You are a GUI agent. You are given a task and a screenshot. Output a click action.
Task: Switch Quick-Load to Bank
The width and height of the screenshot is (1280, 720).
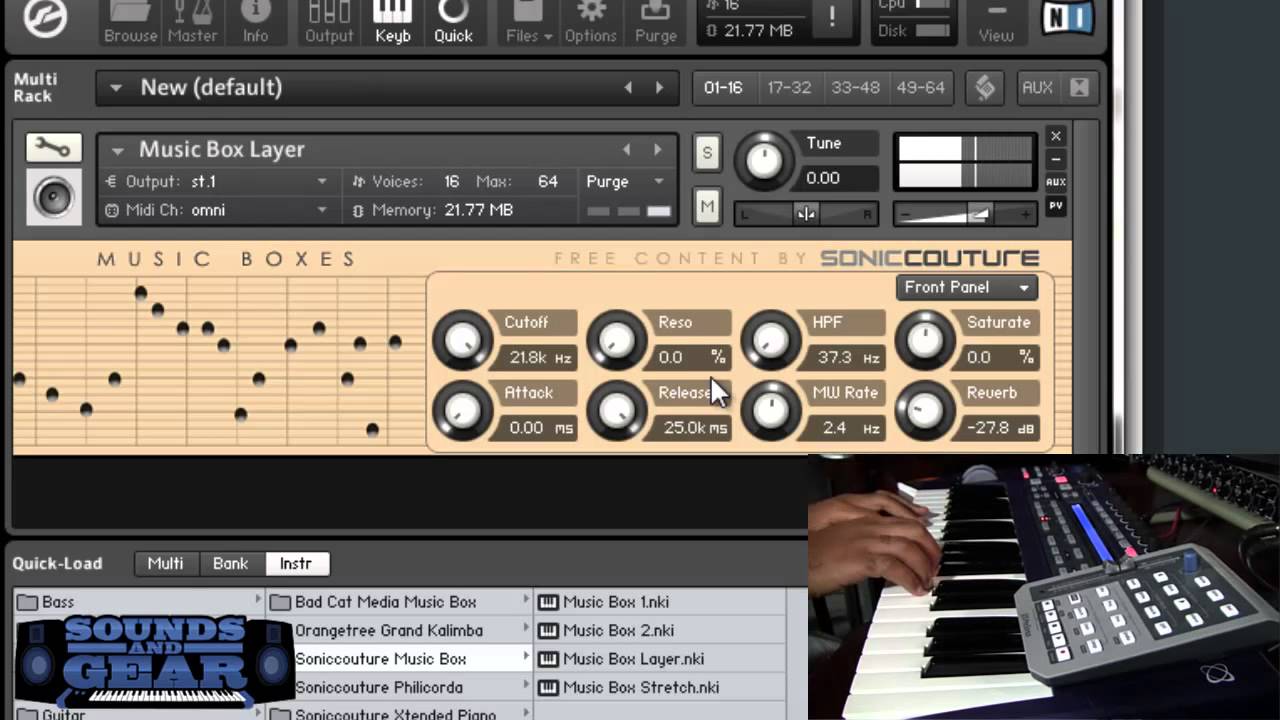pos(230,564)
